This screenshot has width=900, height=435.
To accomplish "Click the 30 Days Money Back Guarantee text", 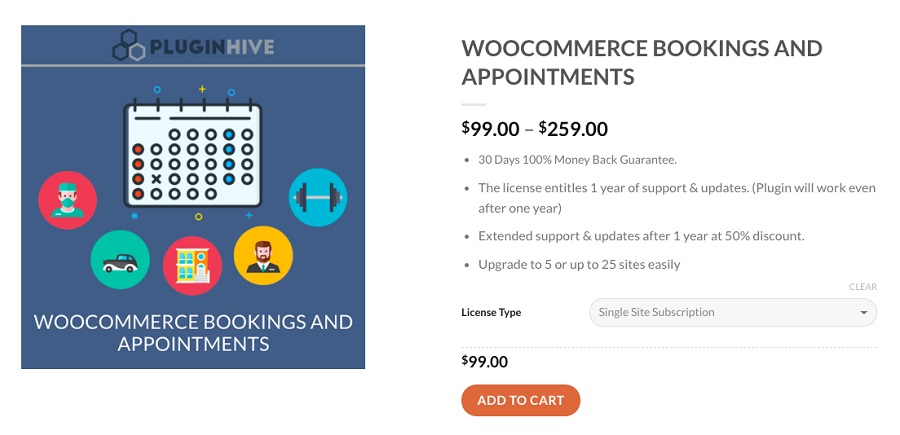I will 577,159.
